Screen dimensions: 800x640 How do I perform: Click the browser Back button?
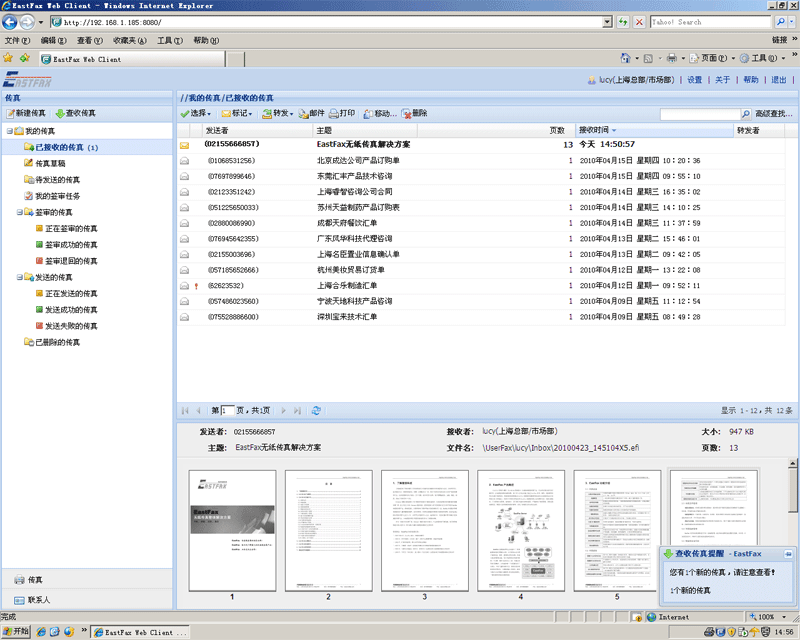[10, 22]
